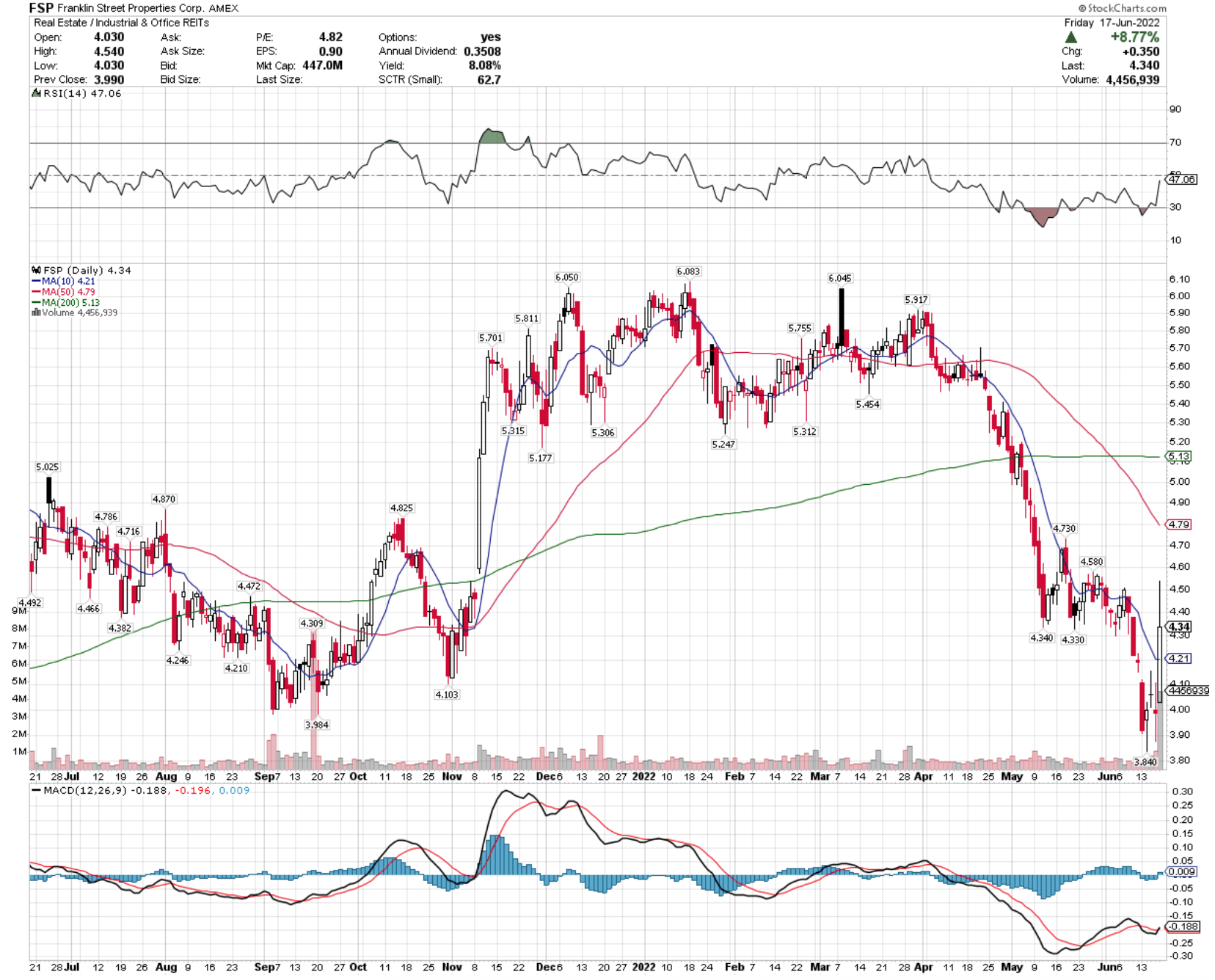Click the black MACD legend line marker

click(x=36, y=791)
